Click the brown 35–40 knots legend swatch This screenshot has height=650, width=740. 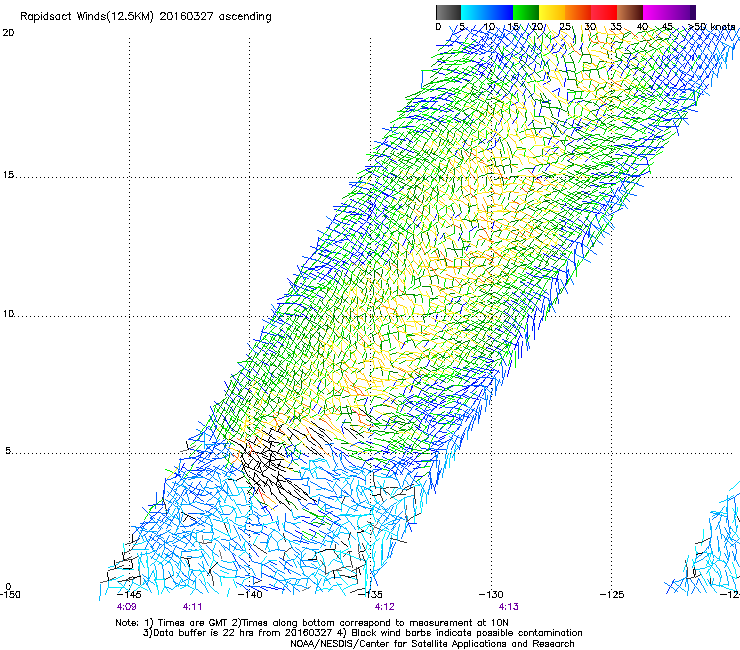click(630, 12)
